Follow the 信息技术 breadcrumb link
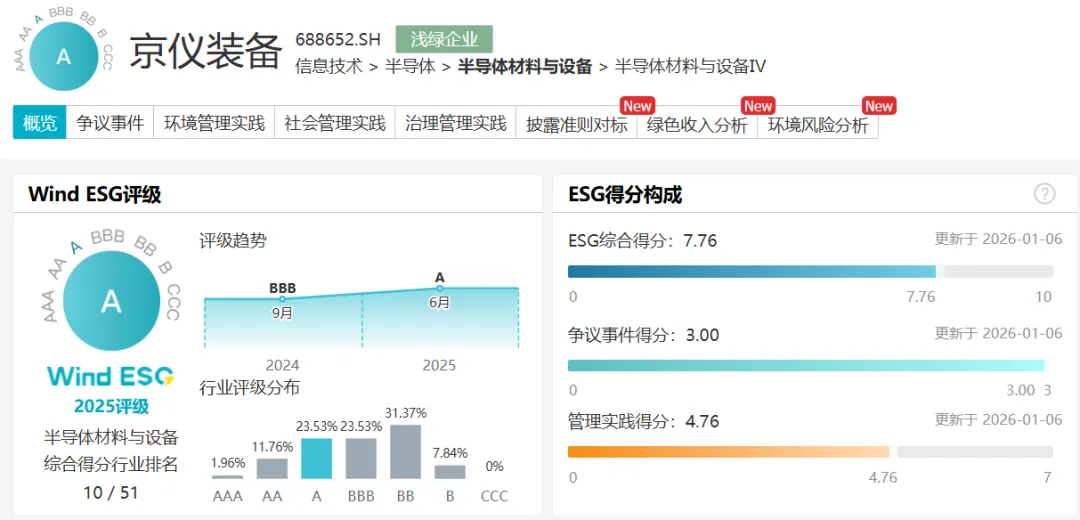The image size is (1080, 520). tap(329, 67)
